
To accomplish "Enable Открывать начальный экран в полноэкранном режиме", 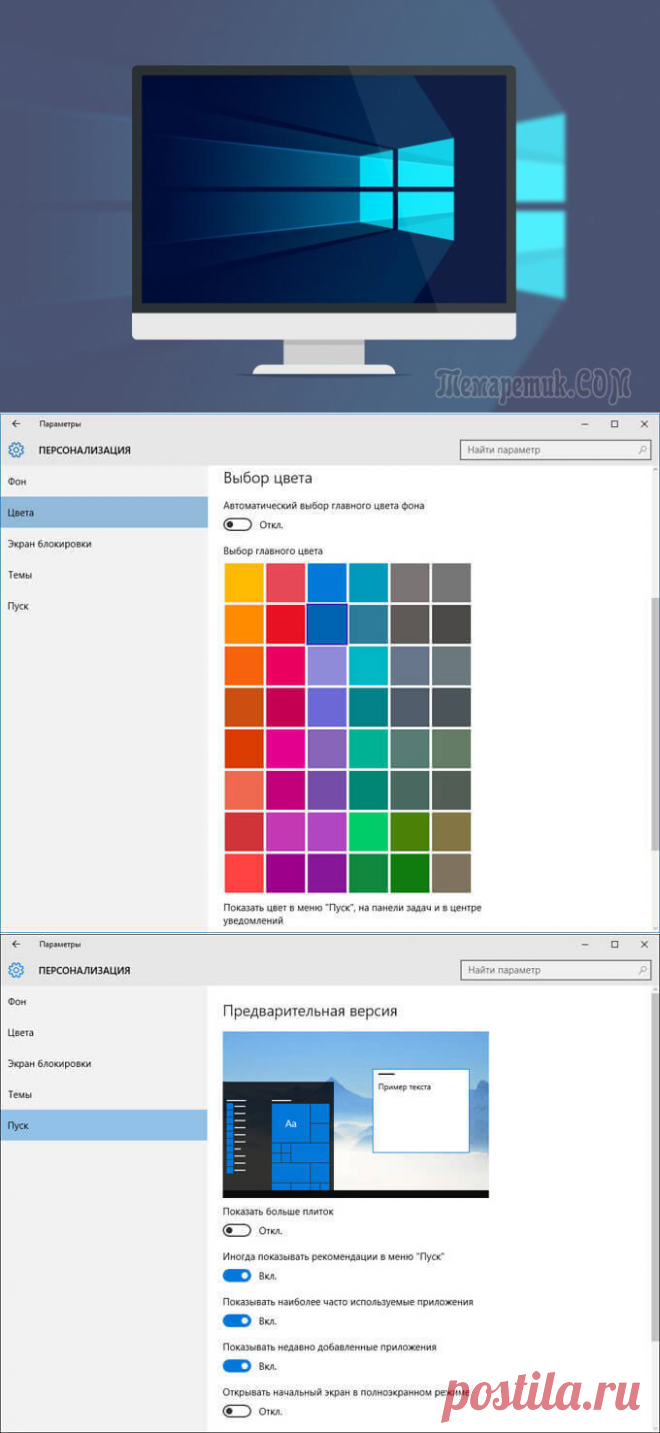I will point(237,1411).
